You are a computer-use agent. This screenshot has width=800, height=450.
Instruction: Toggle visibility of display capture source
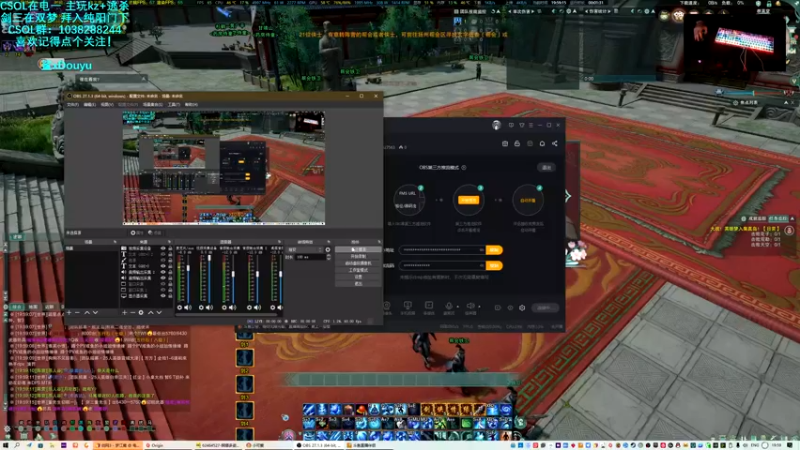click(163, 296)
